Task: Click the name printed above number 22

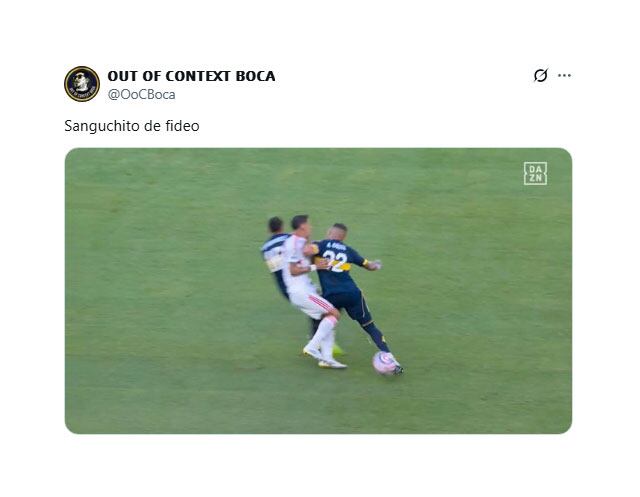Action: point(336,246)
